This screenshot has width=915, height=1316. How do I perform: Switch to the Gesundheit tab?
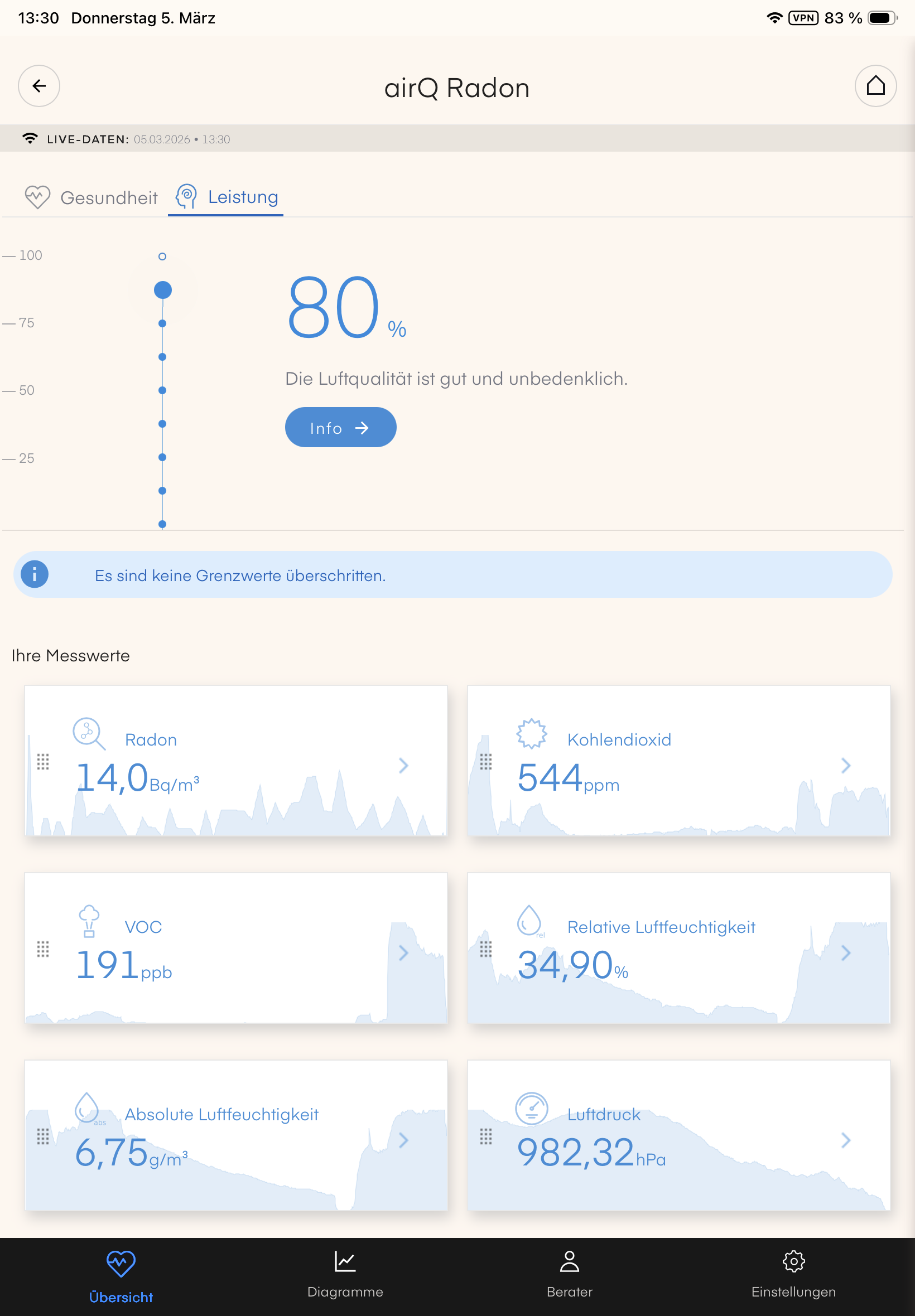click(x=92, y=197)
